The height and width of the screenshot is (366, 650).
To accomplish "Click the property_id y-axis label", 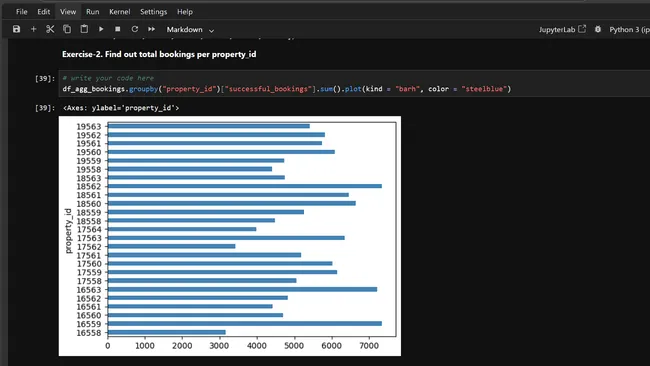I will [x=68, y=230].
